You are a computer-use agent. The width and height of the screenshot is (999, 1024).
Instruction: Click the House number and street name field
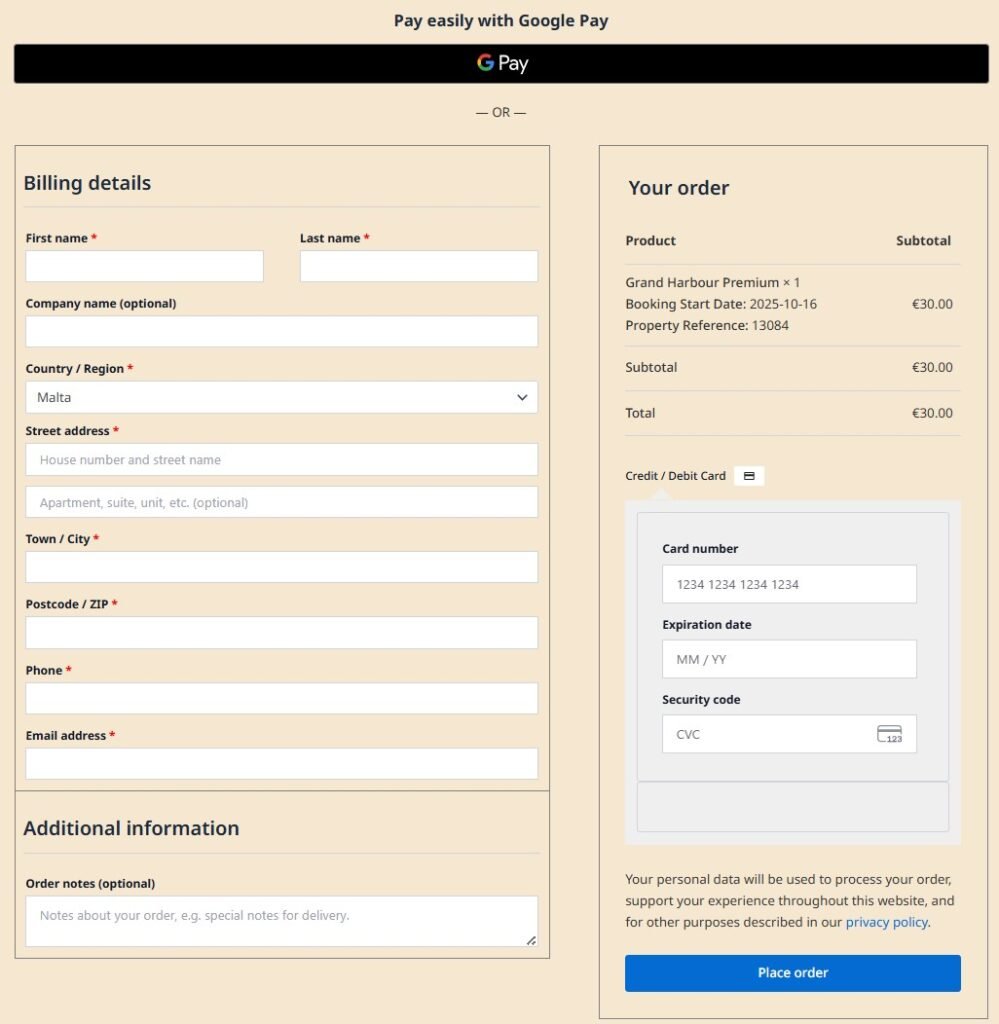point(281,460)
